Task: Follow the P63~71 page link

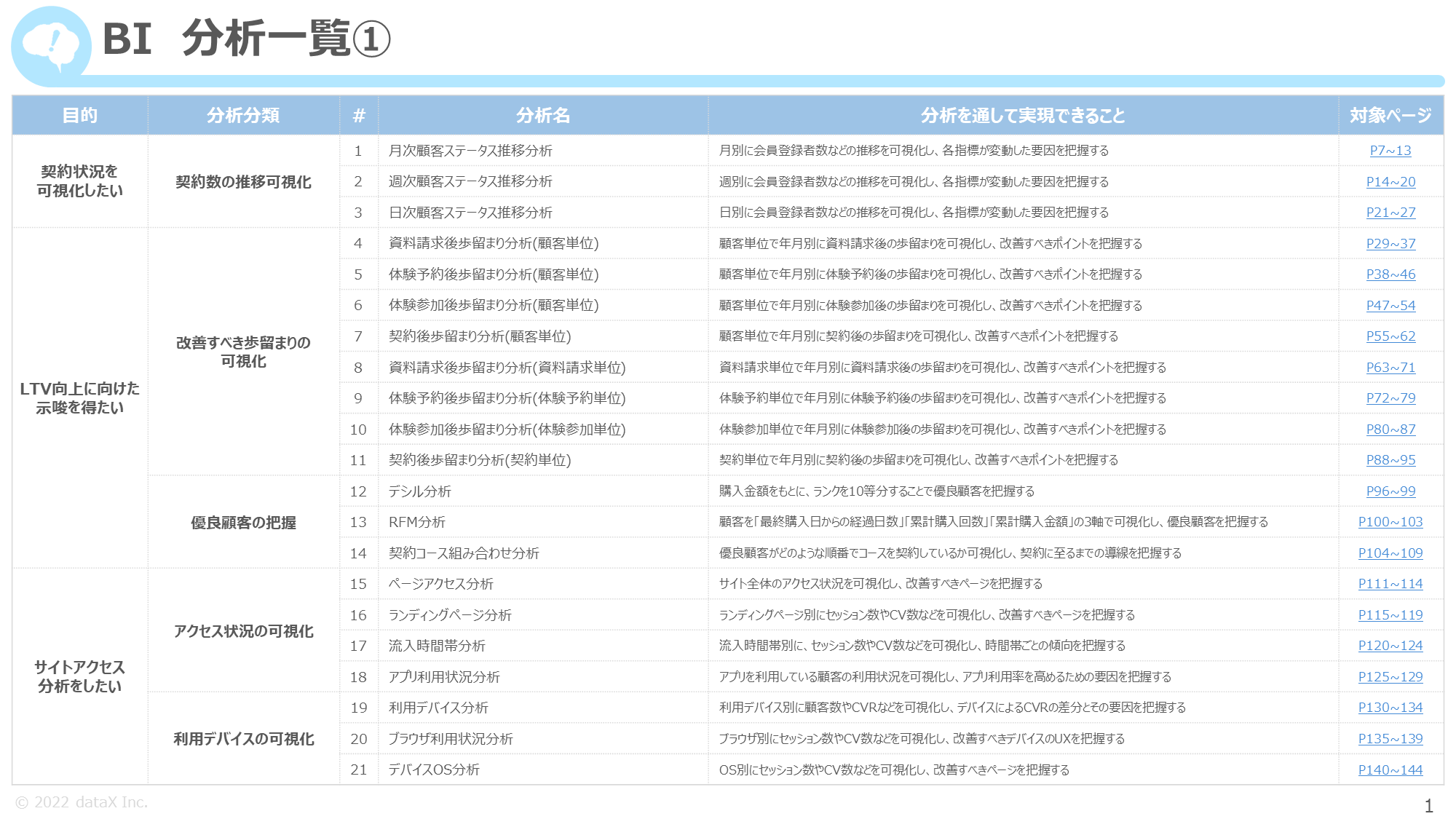Action: click(x=1390, y=368)
